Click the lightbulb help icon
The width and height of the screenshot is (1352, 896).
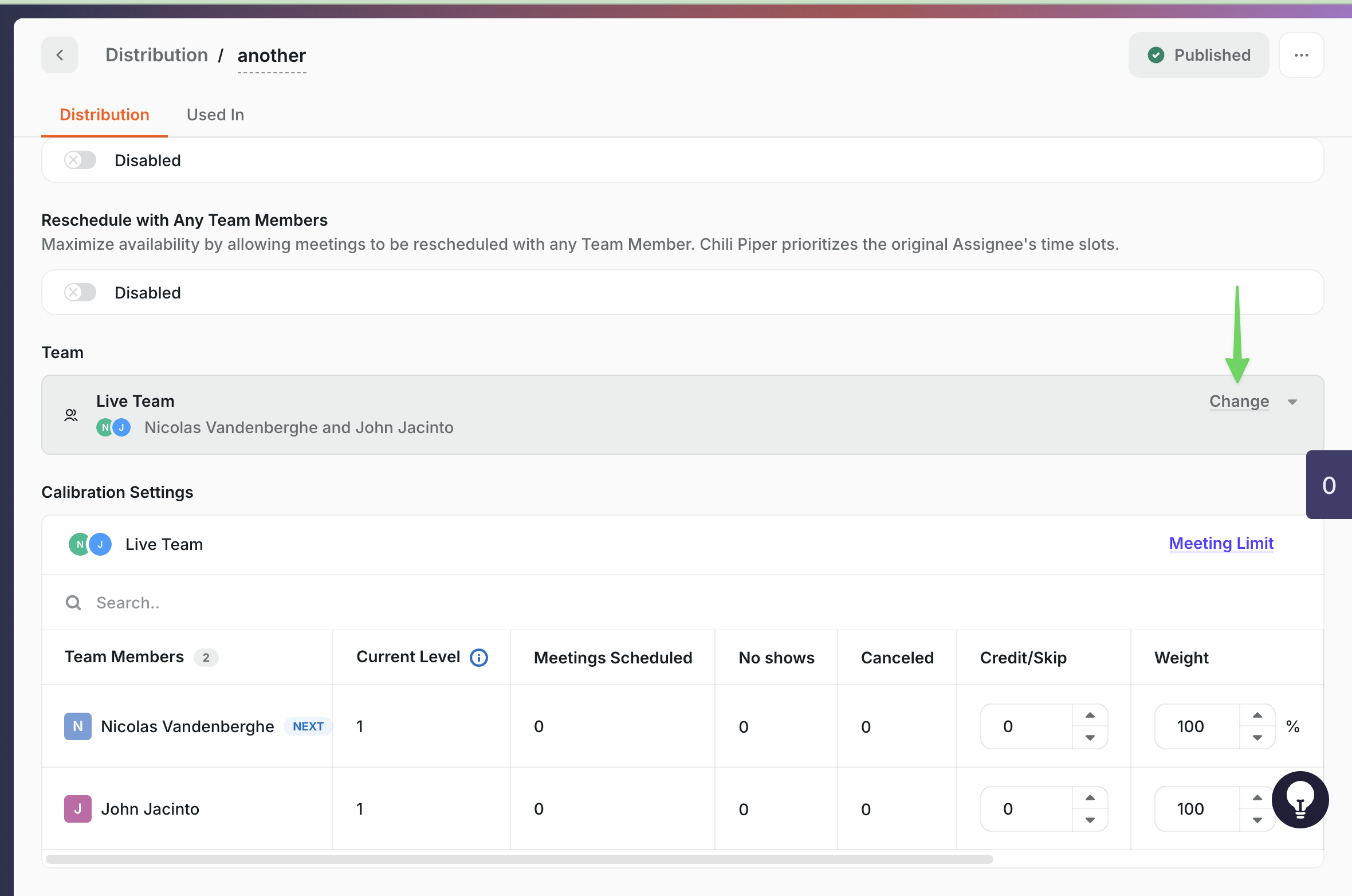(x=1300, y=800)
